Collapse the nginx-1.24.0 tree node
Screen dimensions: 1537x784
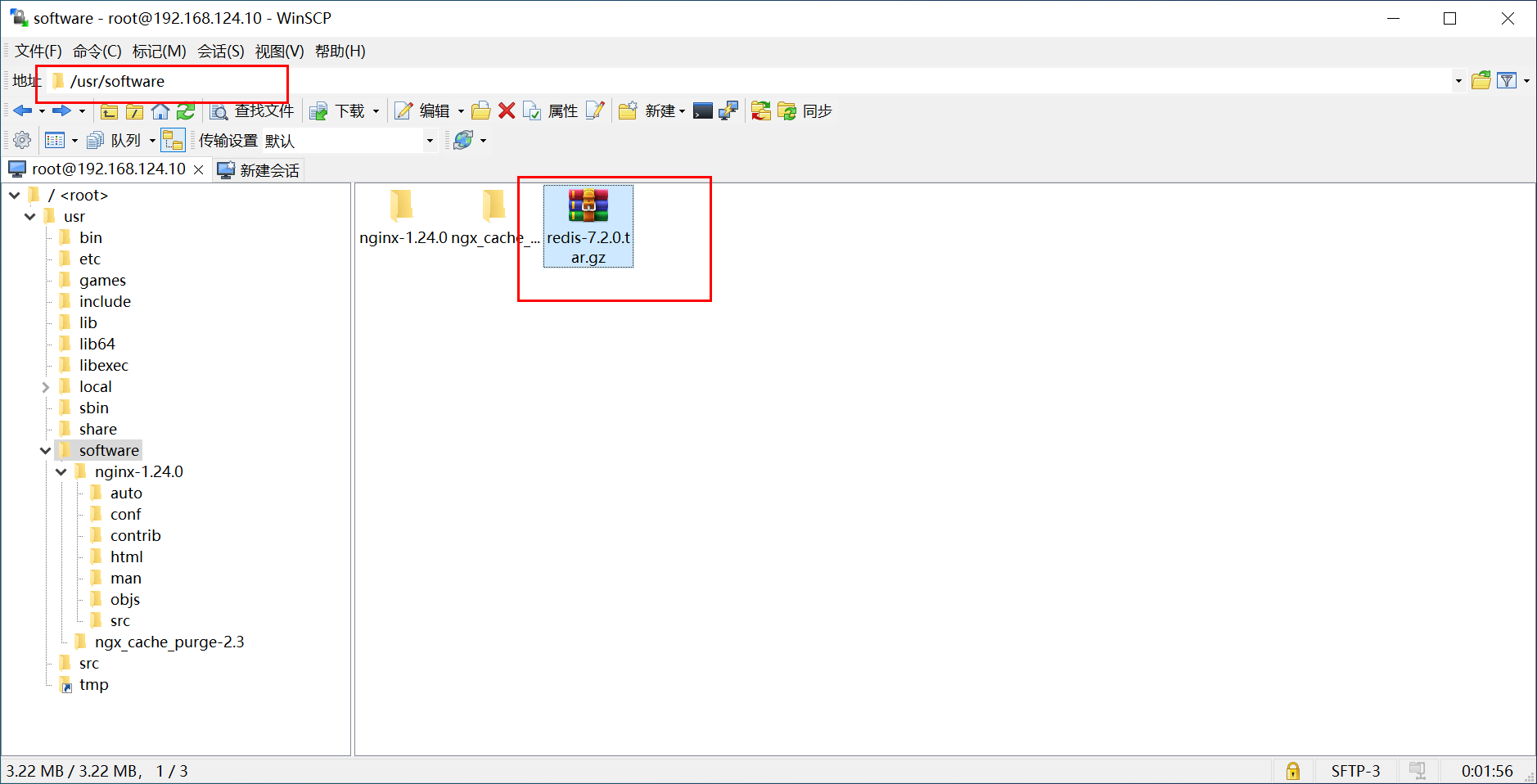click(61, 471)
